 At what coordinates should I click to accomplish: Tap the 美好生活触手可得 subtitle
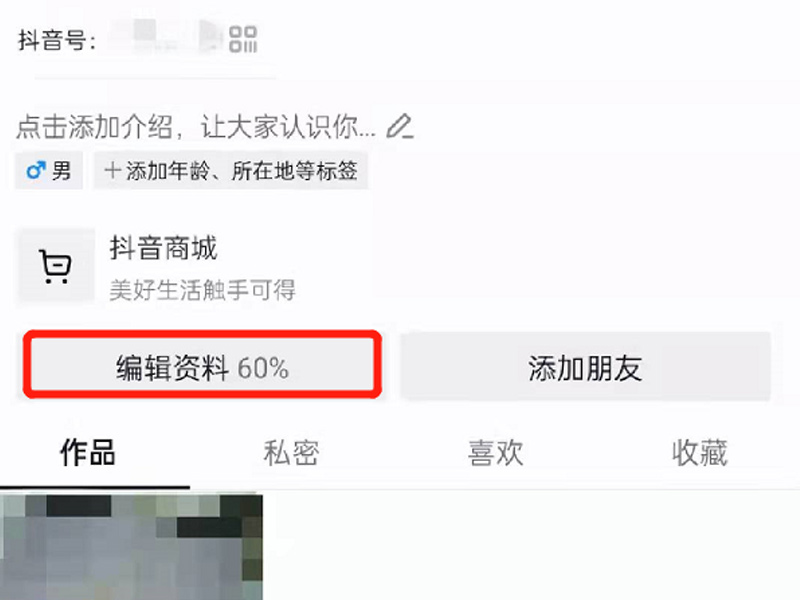point(202,290)
